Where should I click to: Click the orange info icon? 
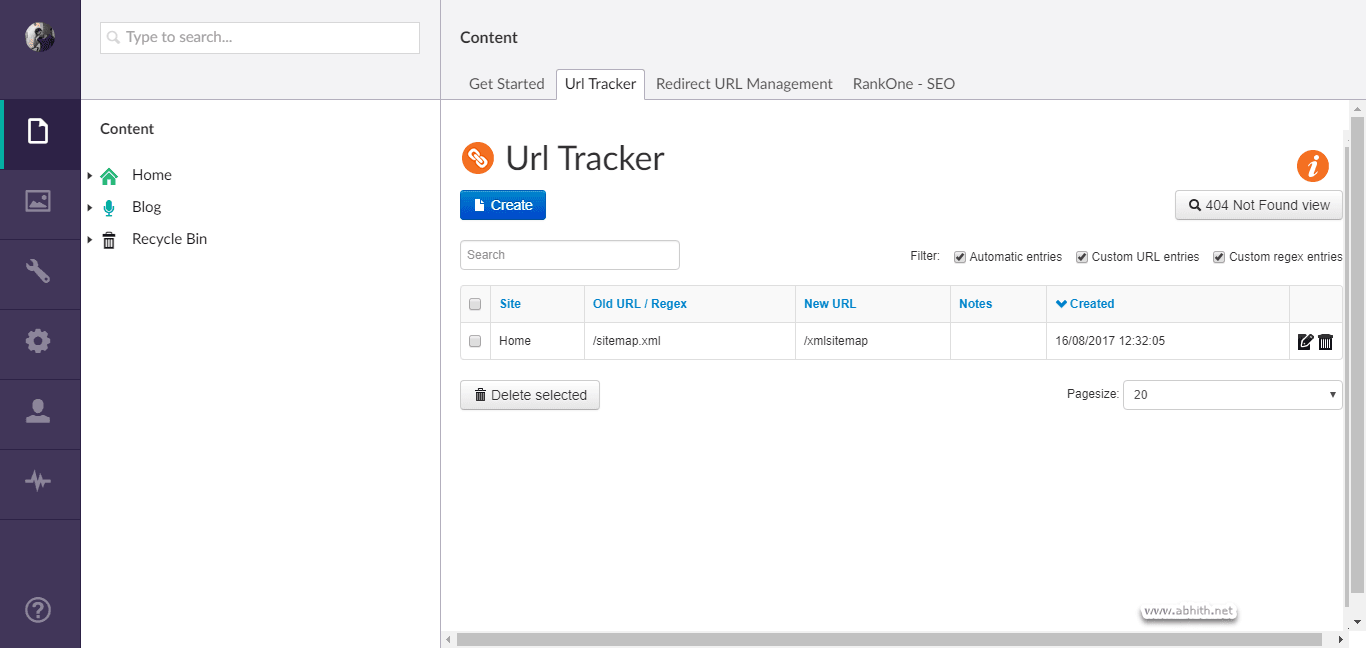1313,166
